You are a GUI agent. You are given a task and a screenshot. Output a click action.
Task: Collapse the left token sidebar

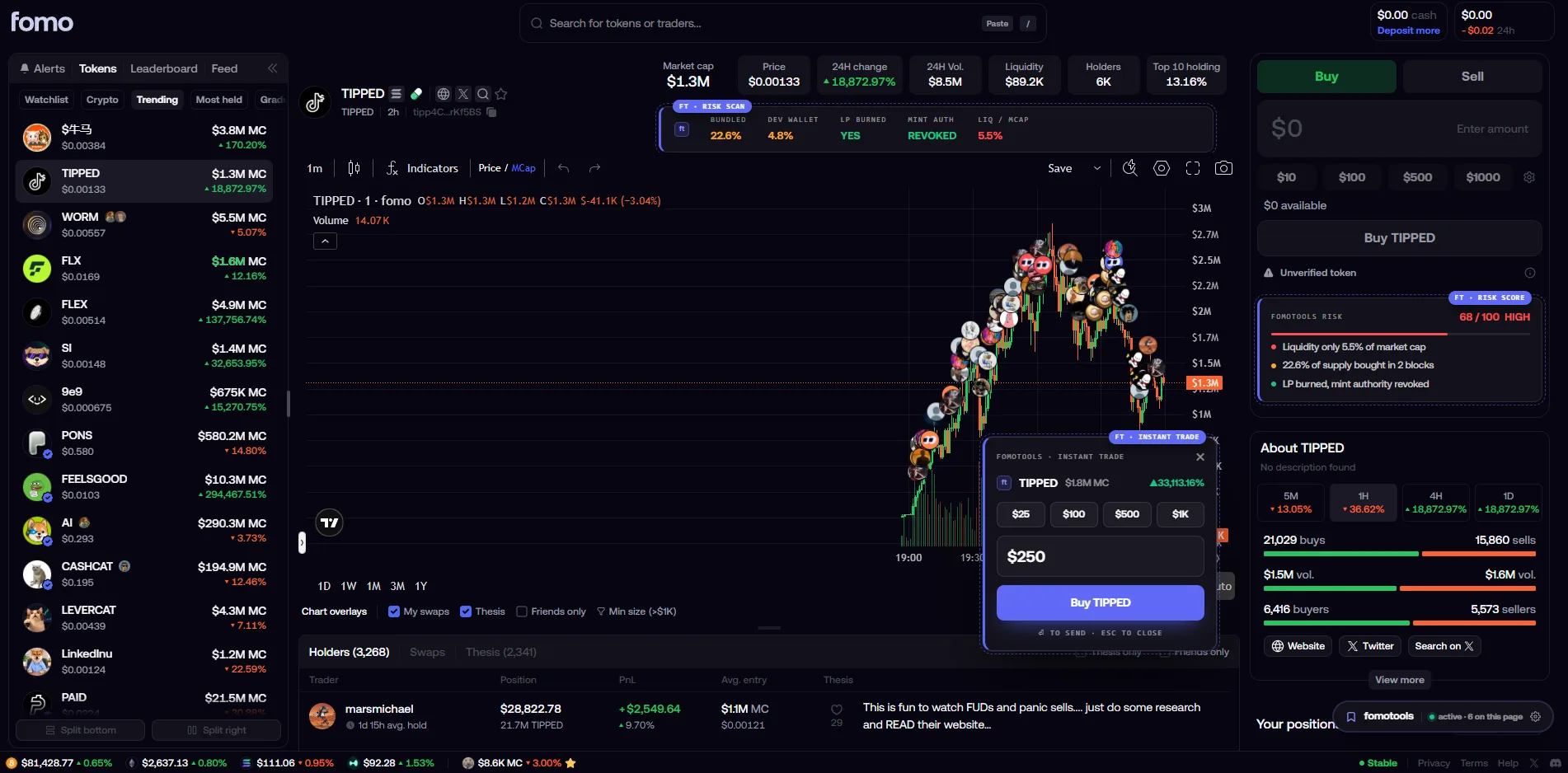point(272,68)
